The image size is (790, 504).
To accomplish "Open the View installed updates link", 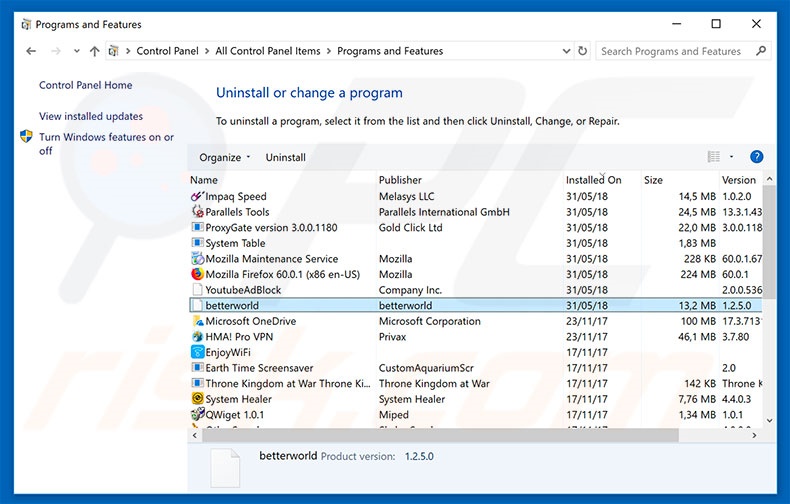I will coord(91,116).
